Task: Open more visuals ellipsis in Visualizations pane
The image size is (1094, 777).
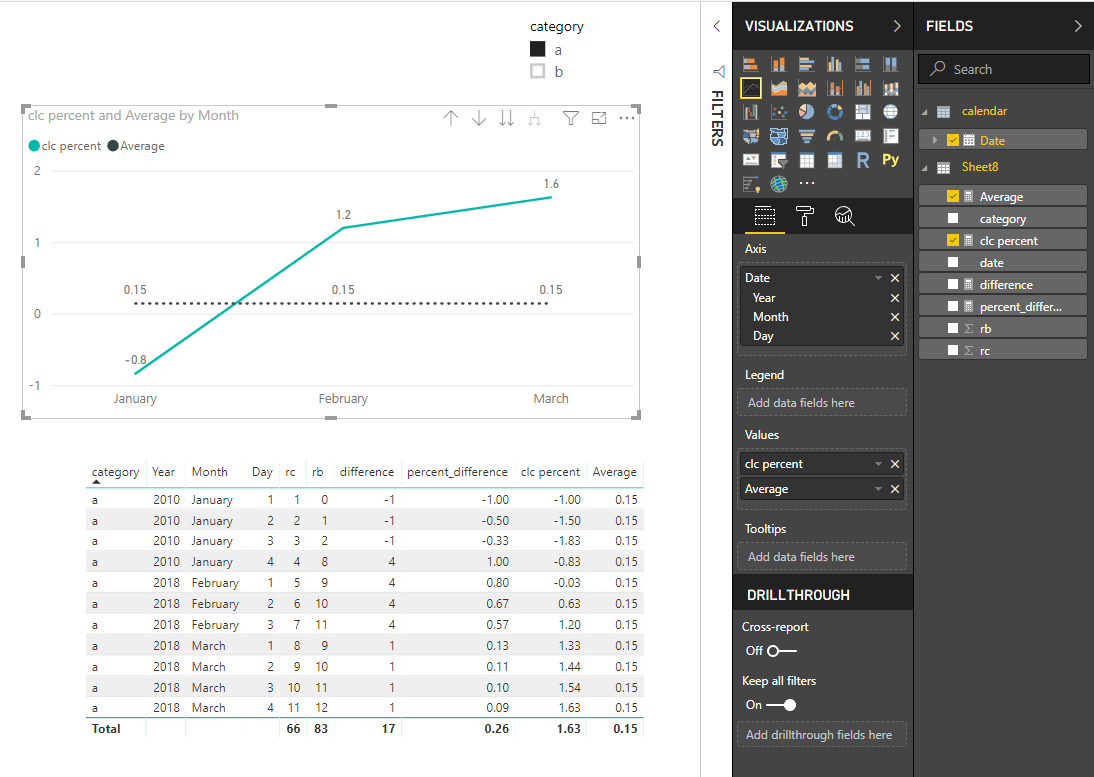Action: (x=807, y=183)
